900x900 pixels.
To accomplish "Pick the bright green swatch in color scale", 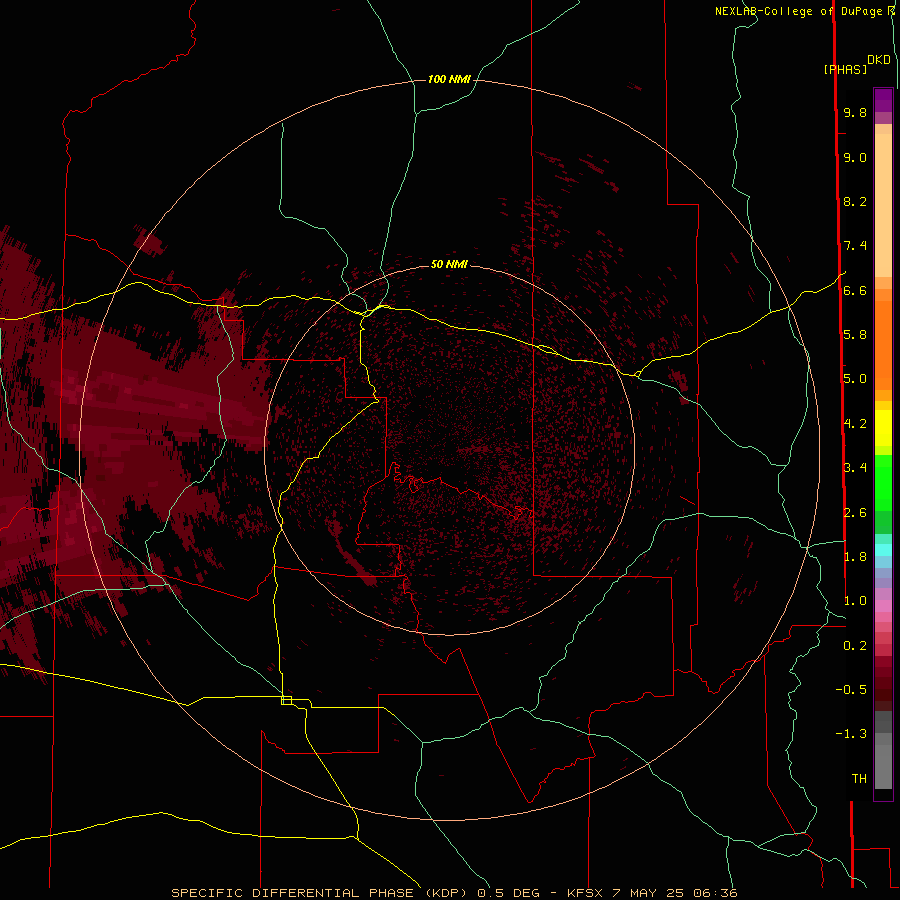I will tap(883, 483).
